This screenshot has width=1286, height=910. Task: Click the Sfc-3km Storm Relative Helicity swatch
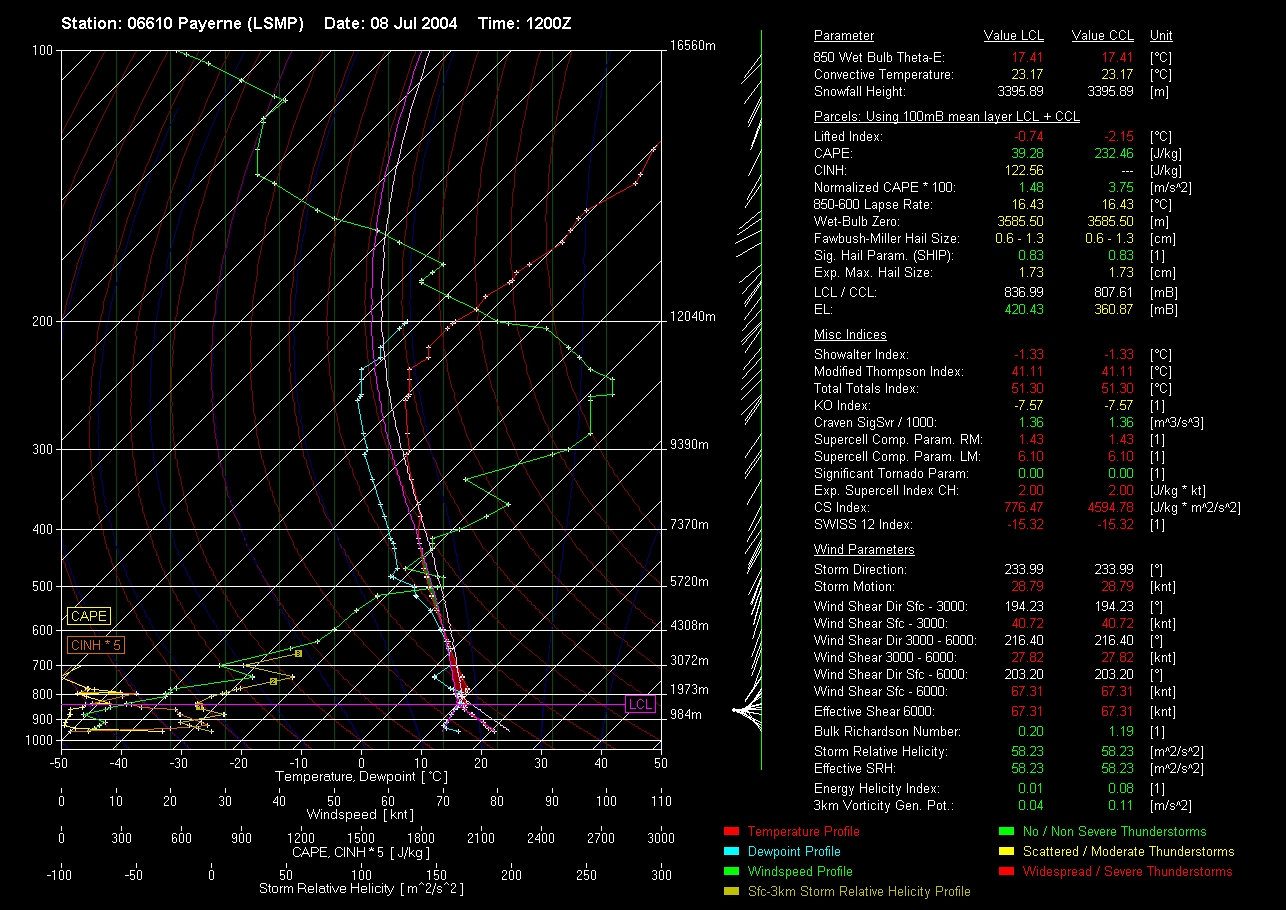tap(730, 891)
